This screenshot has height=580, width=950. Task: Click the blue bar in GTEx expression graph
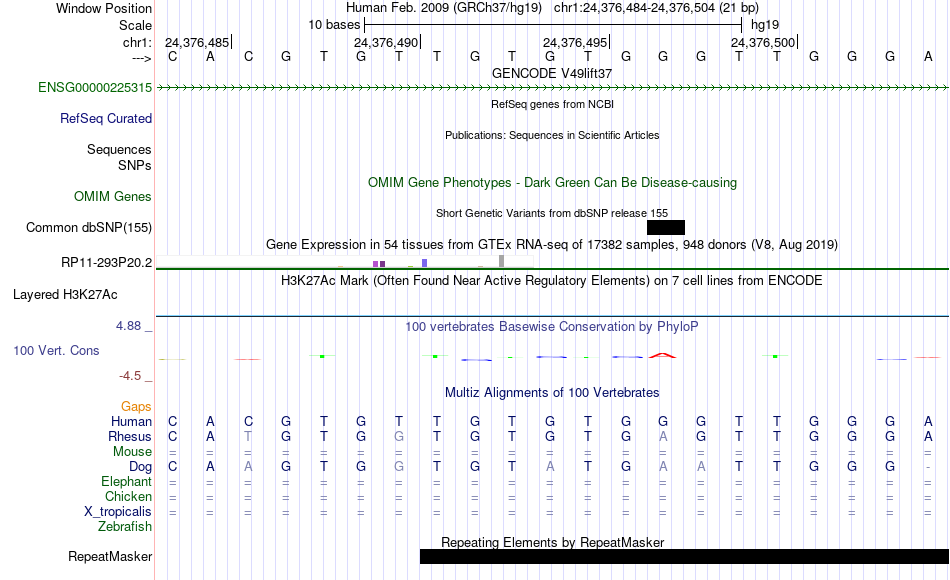425,263
